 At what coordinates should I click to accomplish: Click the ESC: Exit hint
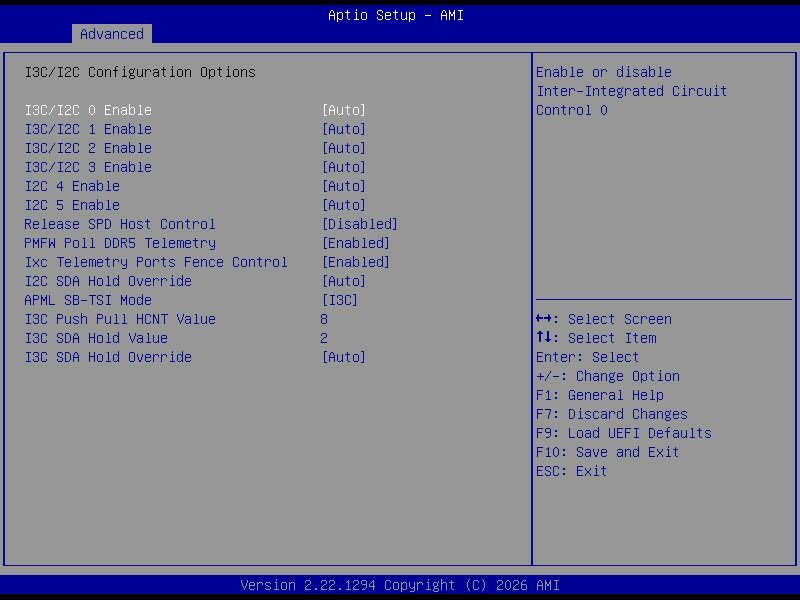[x=571, y=471]
